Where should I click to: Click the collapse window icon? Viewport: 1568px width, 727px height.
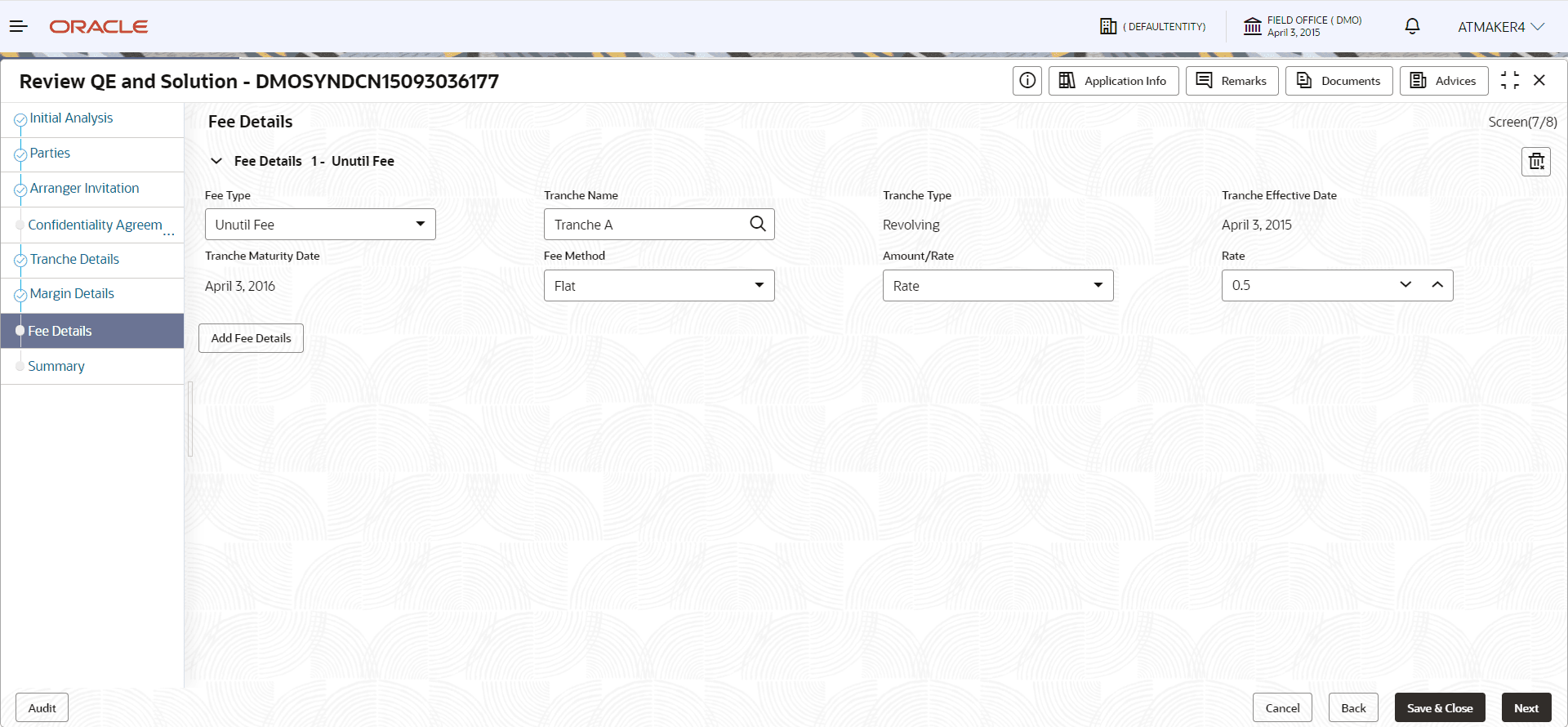pyautogui.click(x=1510, y=80)
